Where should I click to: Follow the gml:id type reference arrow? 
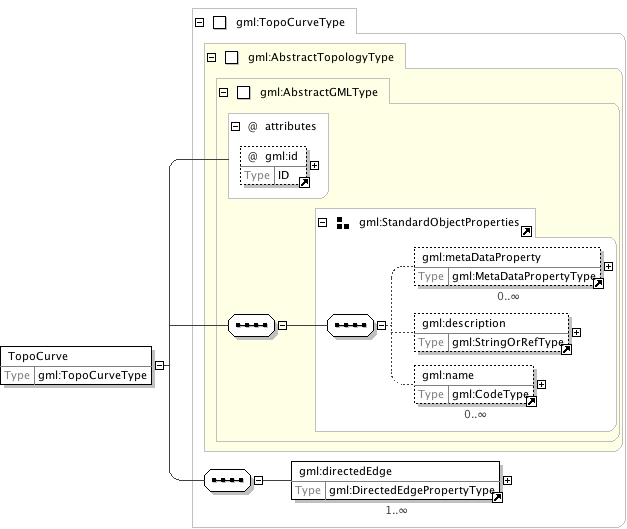point(304,183)
